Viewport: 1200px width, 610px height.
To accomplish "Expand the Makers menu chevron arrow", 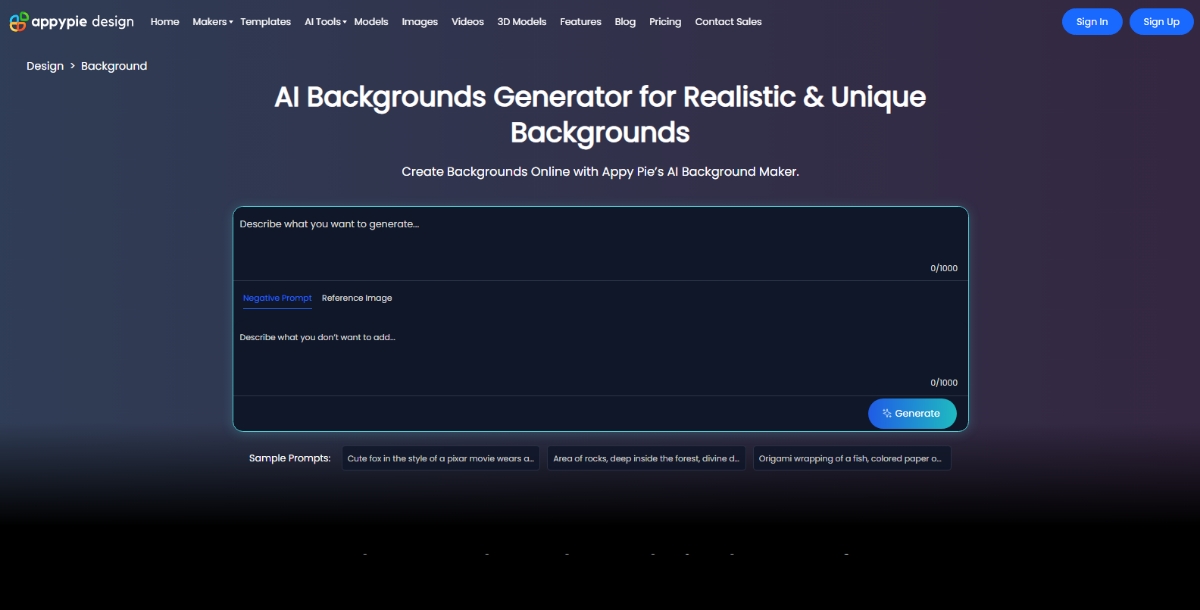I will click(231, 22).
